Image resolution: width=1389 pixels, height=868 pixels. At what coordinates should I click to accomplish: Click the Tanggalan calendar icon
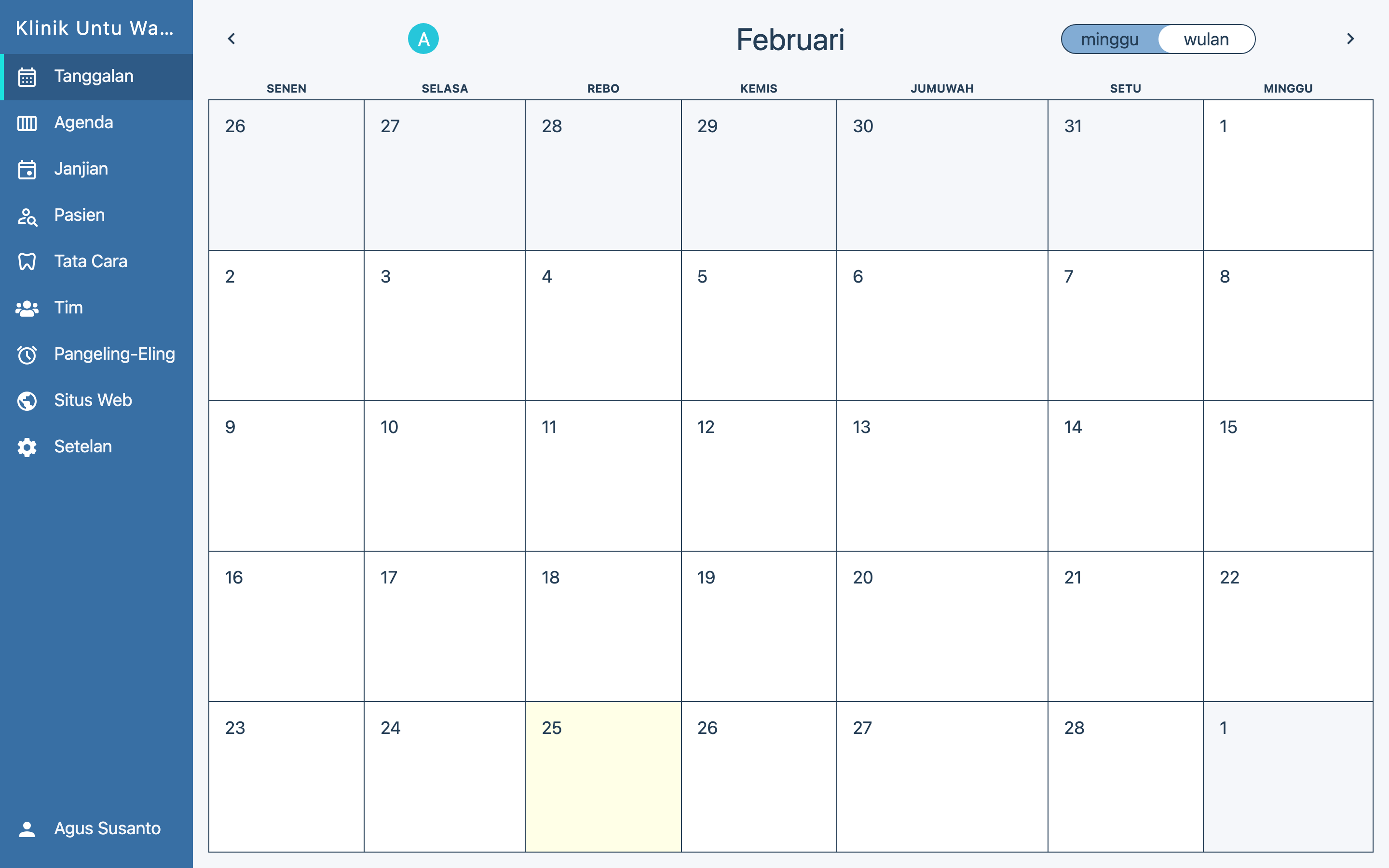(27, 77)
